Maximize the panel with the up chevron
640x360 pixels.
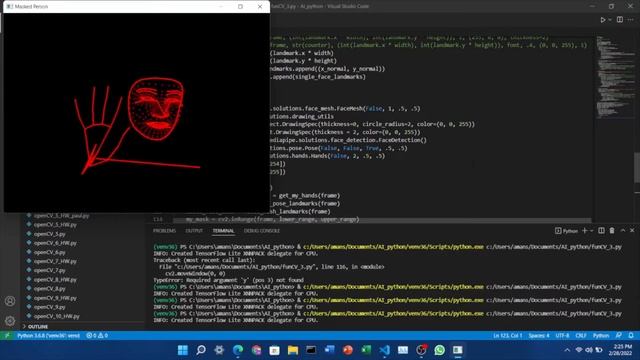[623, 231]
